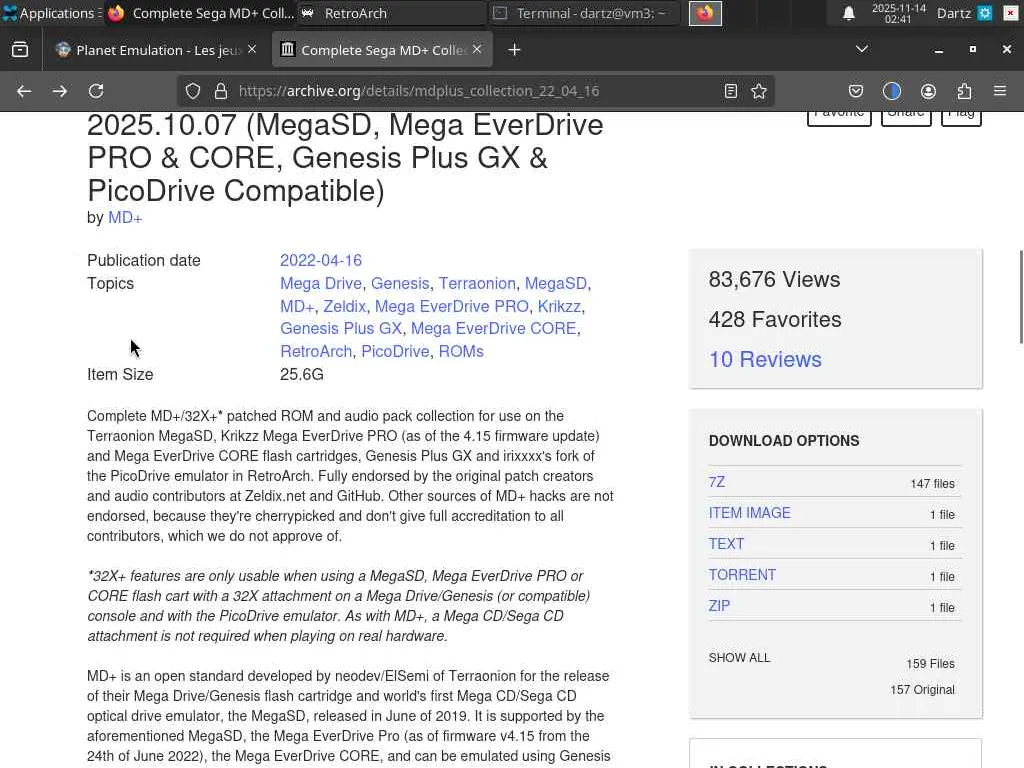
Task: Select the Complete Sega MD+ Collection tab
Action: click(382, 50)
